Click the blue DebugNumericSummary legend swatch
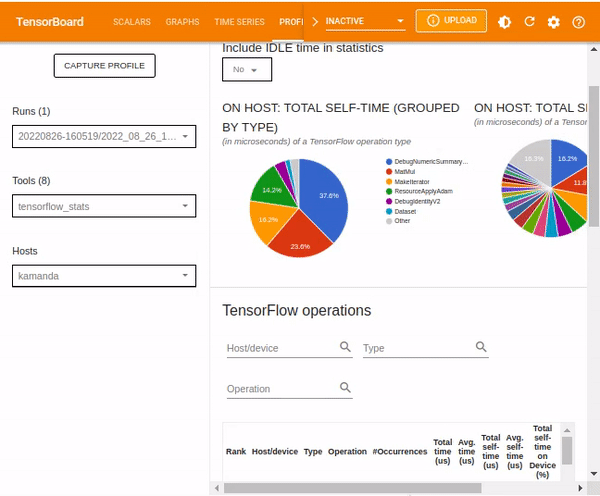 tap(389, 162)
